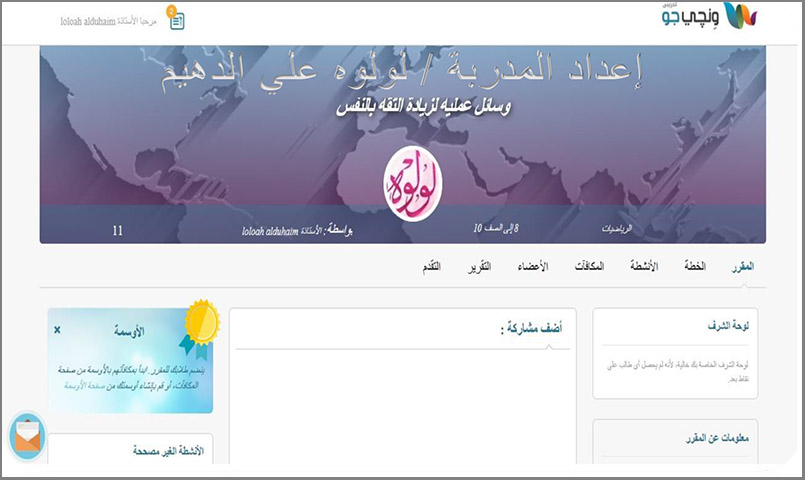Open the mail envelope floating icon
This screenshot has height=480, width=805.
coord(27,436)
